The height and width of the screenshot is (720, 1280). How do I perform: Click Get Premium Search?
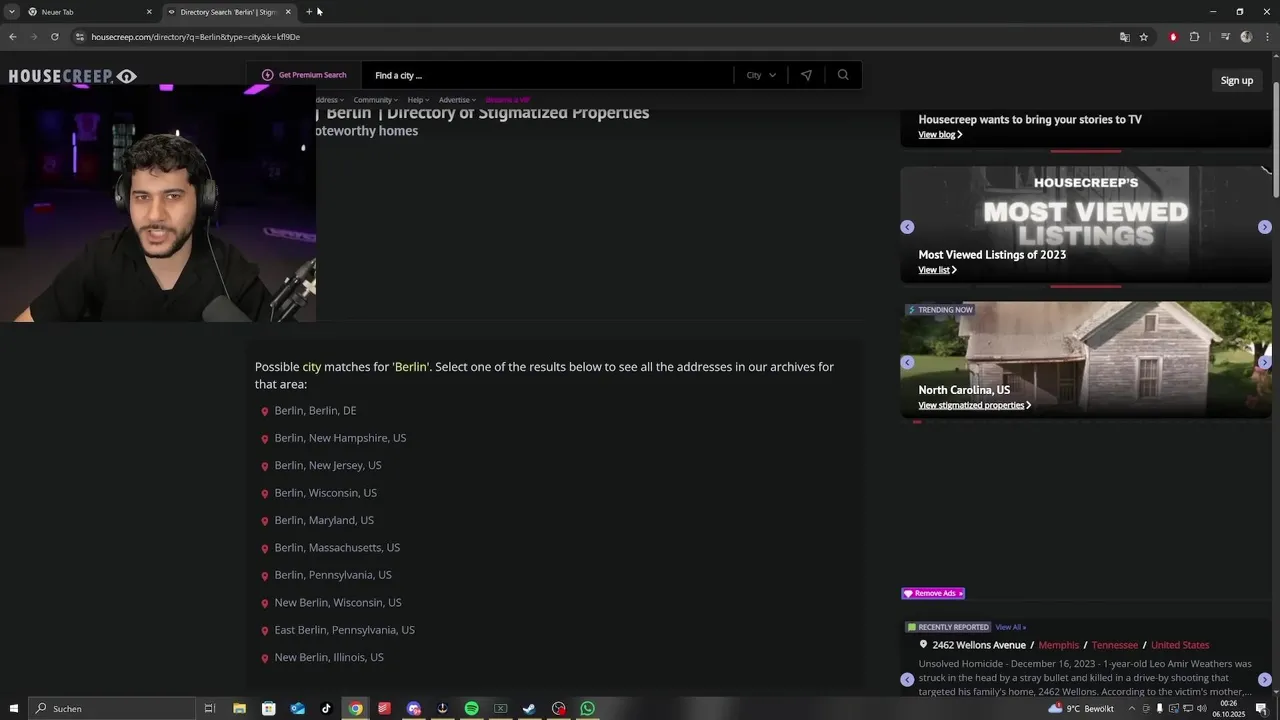coord(304,75)
